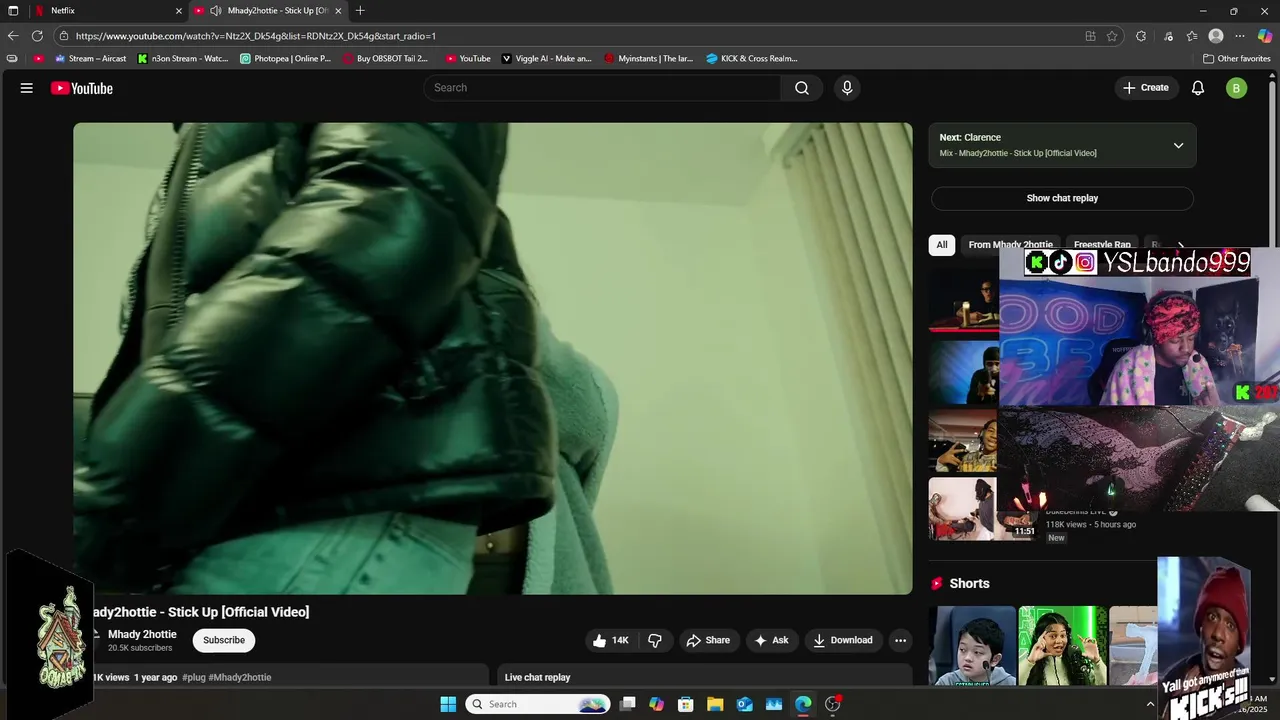Open KICK & Cross Realm bookmark
This screenshot has height=720, width=1280.
tap(752, 58)
